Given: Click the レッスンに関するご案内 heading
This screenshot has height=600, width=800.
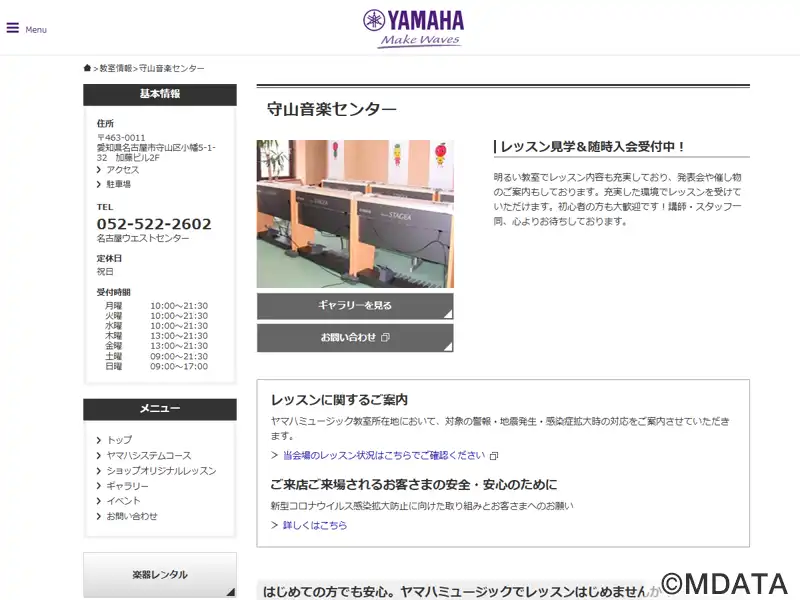Looking at the screenshot, I should pyautogui.click(x=339, y=400).
